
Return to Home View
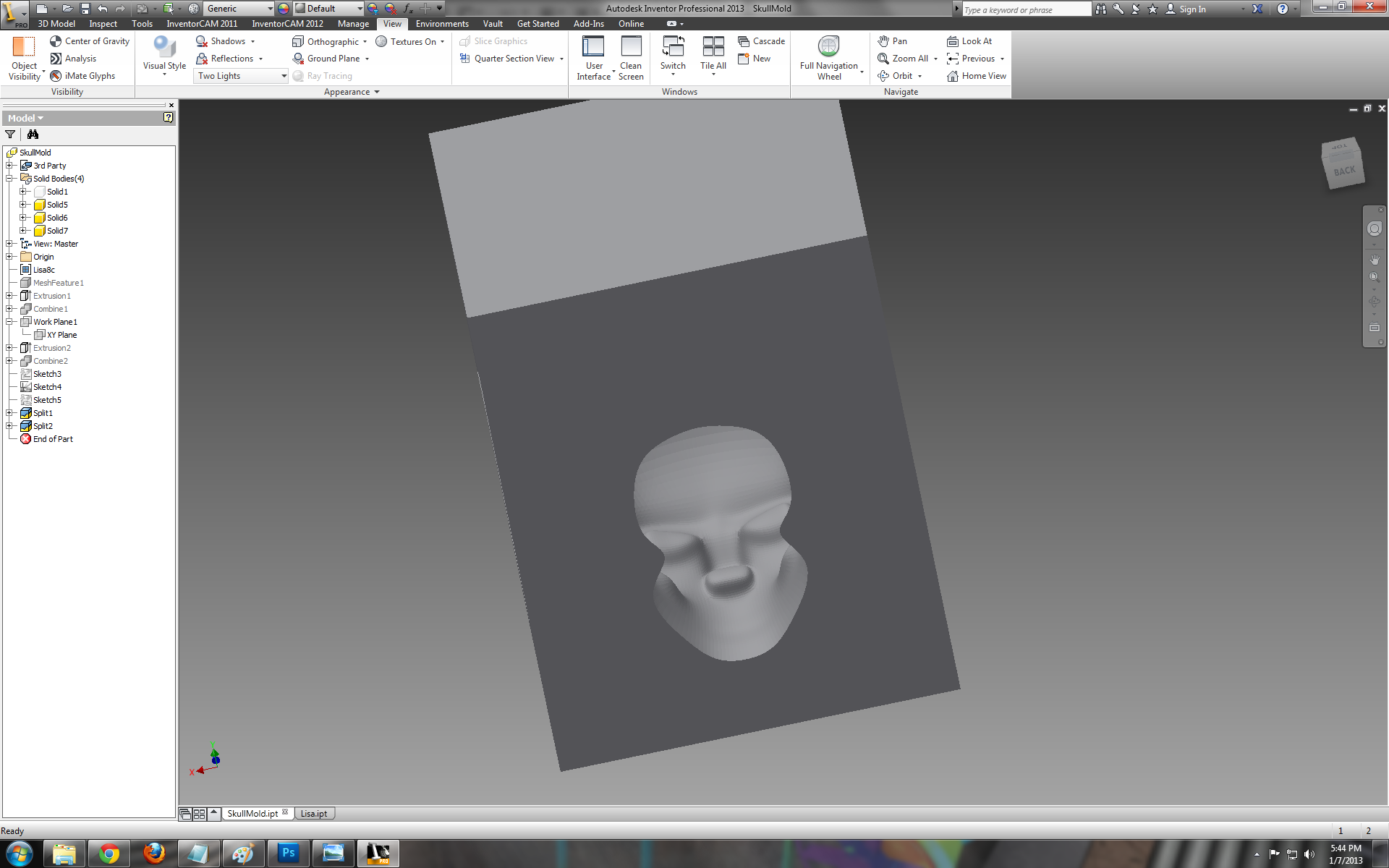(x=977, y=76)
